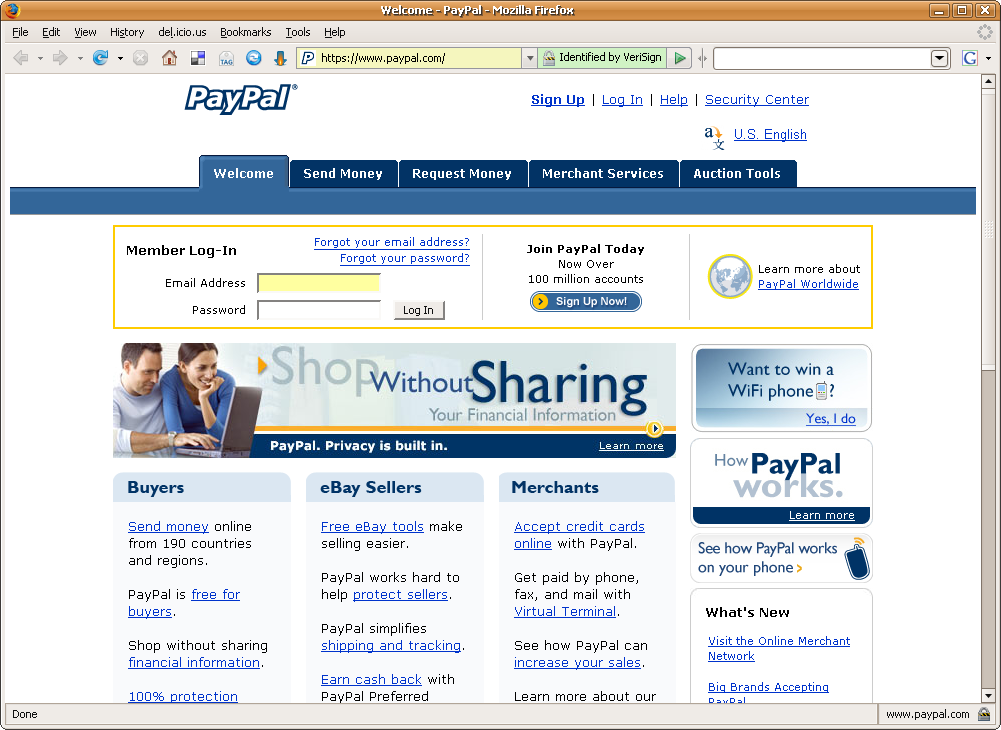Click the URL address bar text
The height and width of the screenshot is (730, 1001).
click(x=382, y=58)
